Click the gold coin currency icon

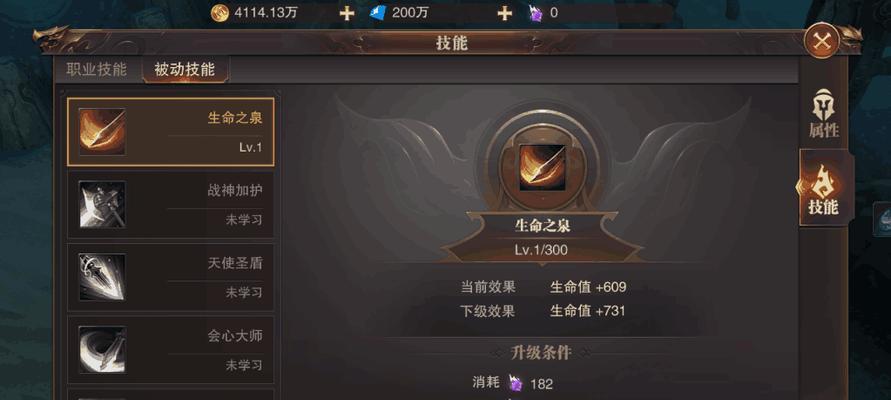[x=219, y=13]
